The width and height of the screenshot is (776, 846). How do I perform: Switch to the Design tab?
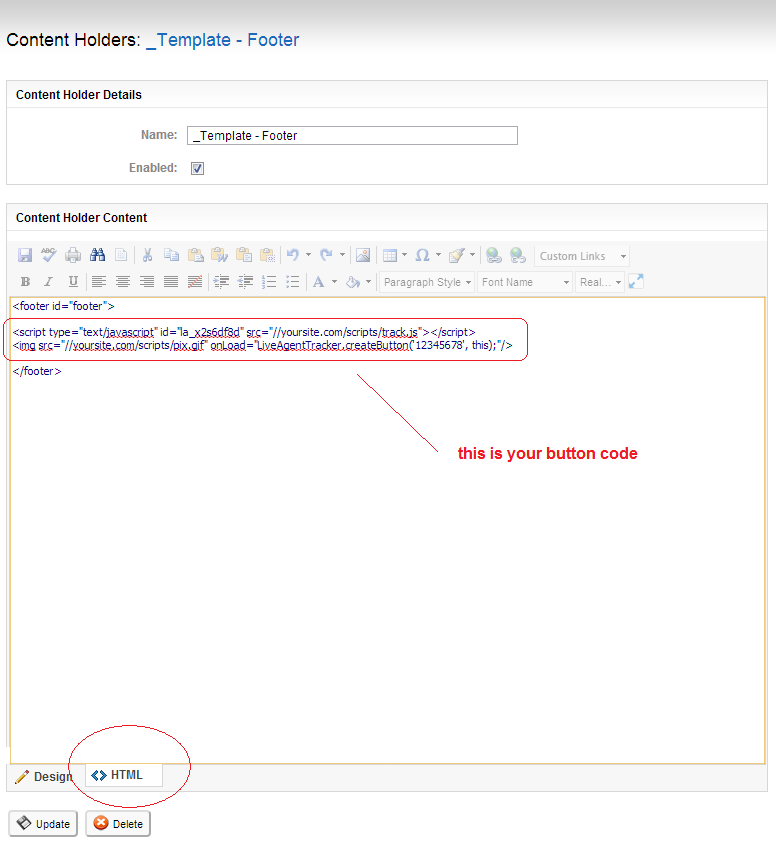coord(44,776)
